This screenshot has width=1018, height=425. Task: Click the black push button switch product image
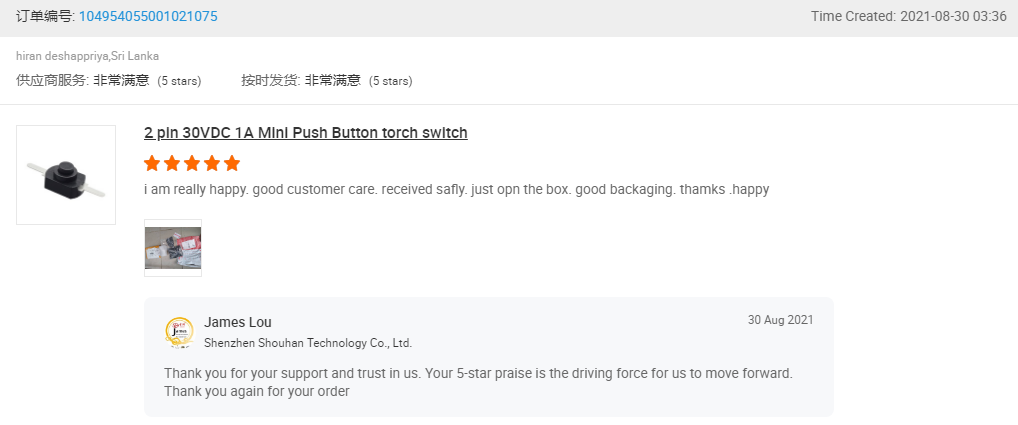click(66, 175)
